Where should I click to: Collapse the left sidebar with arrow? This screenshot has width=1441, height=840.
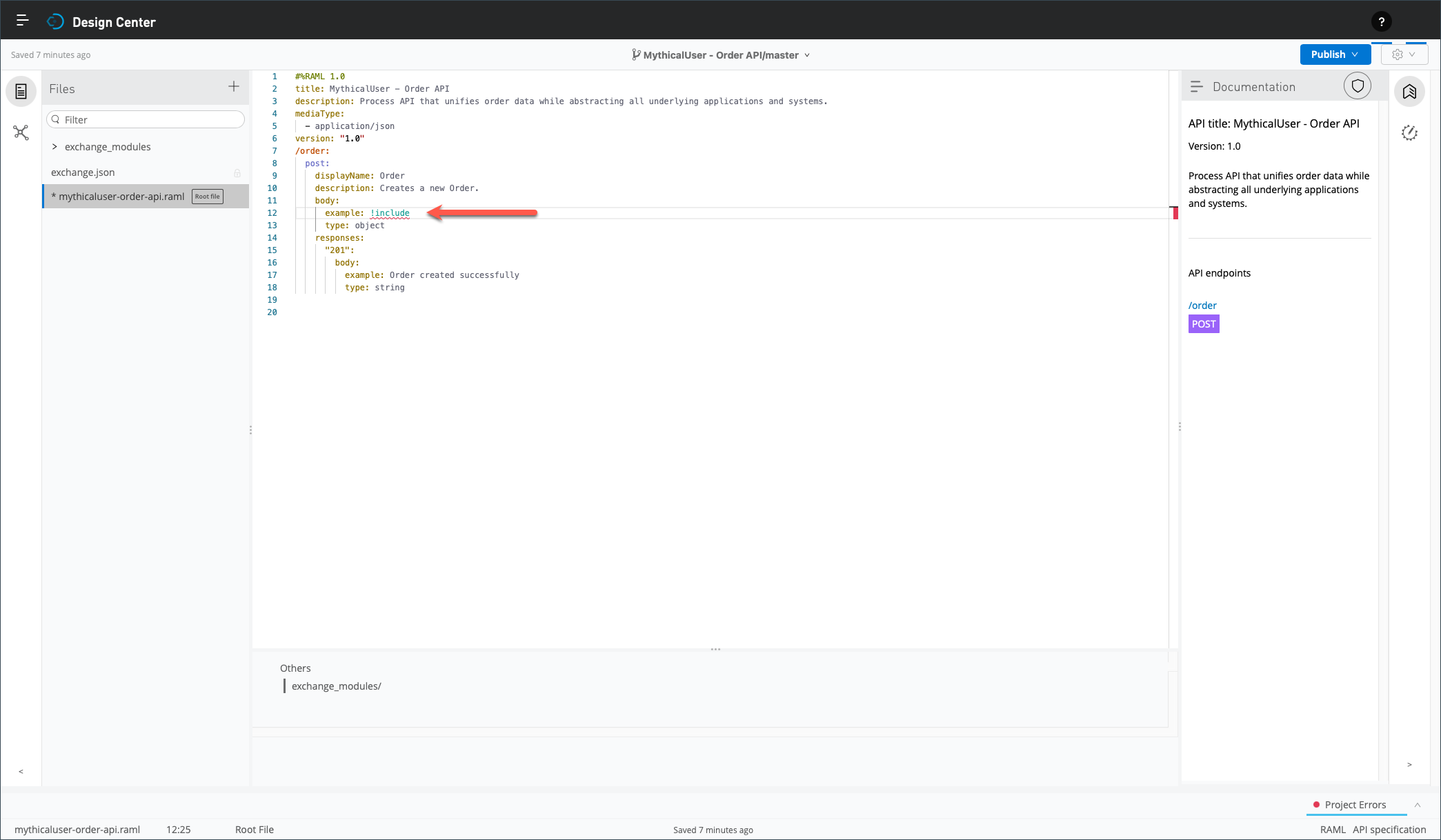click(21, 772)
